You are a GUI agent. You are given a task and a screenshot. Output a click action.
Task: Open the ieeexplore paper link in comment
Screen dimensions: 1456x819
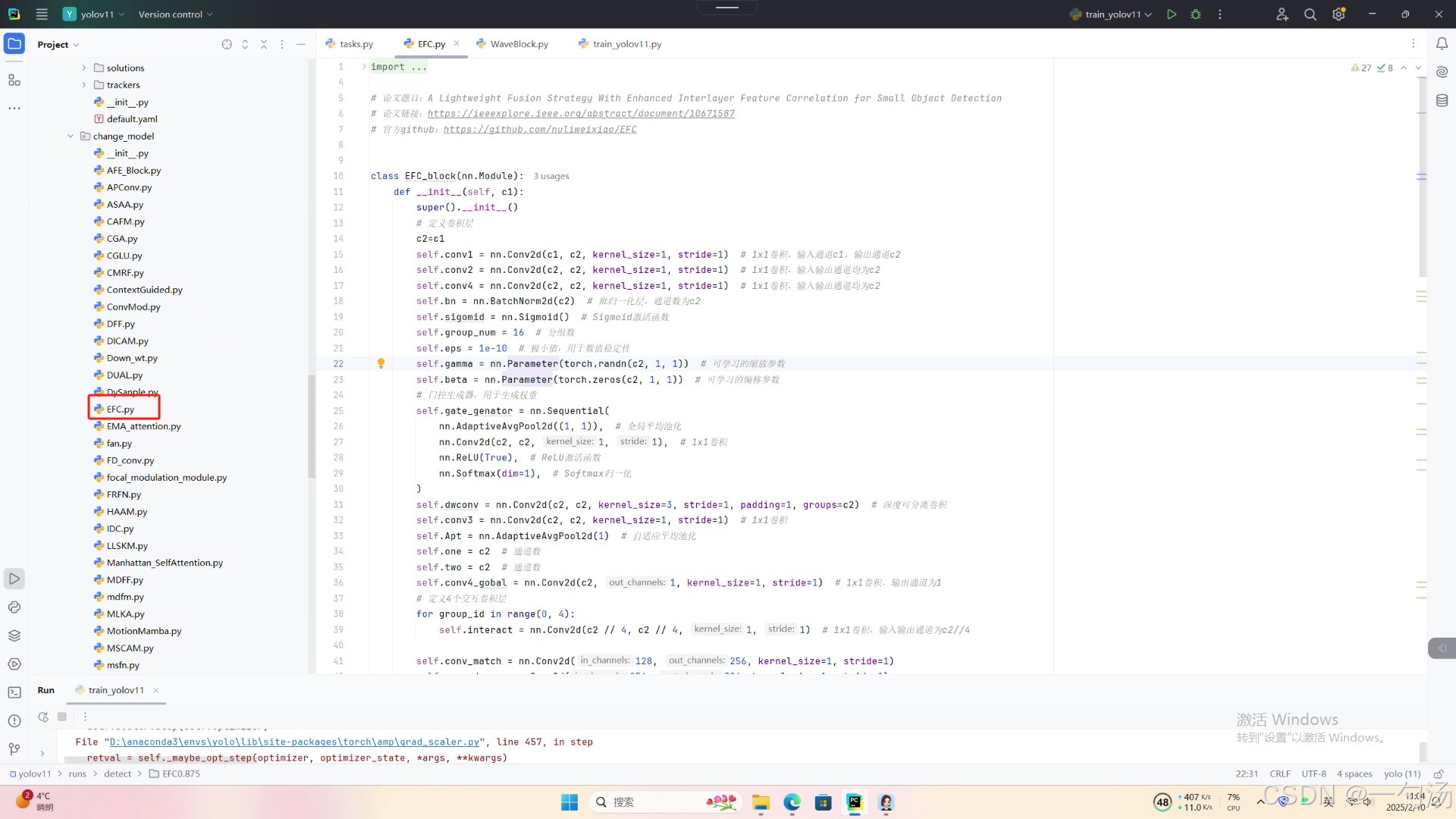(581, 114)
